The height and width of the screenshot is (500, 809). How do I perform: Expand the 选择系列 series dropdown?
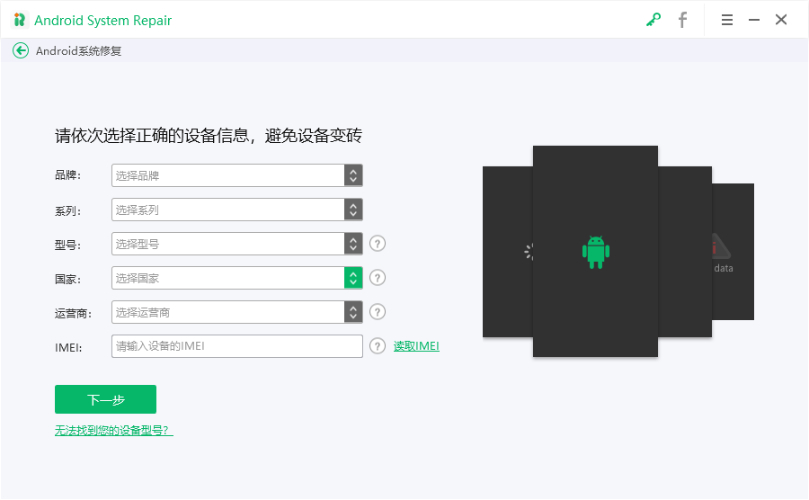(x=353, y=210)
